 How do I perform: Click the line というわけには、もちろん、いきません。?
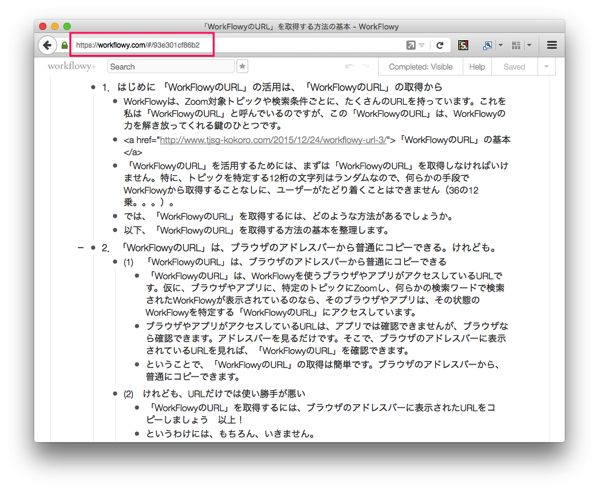tap(230, 434)
